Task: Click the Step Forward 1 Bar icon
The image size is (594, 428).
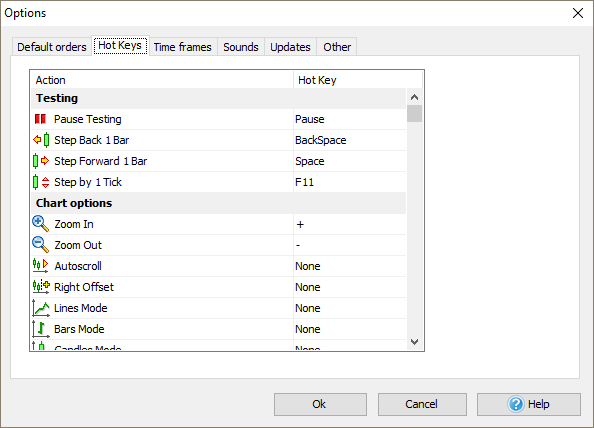Action: [x=41, y=161]
